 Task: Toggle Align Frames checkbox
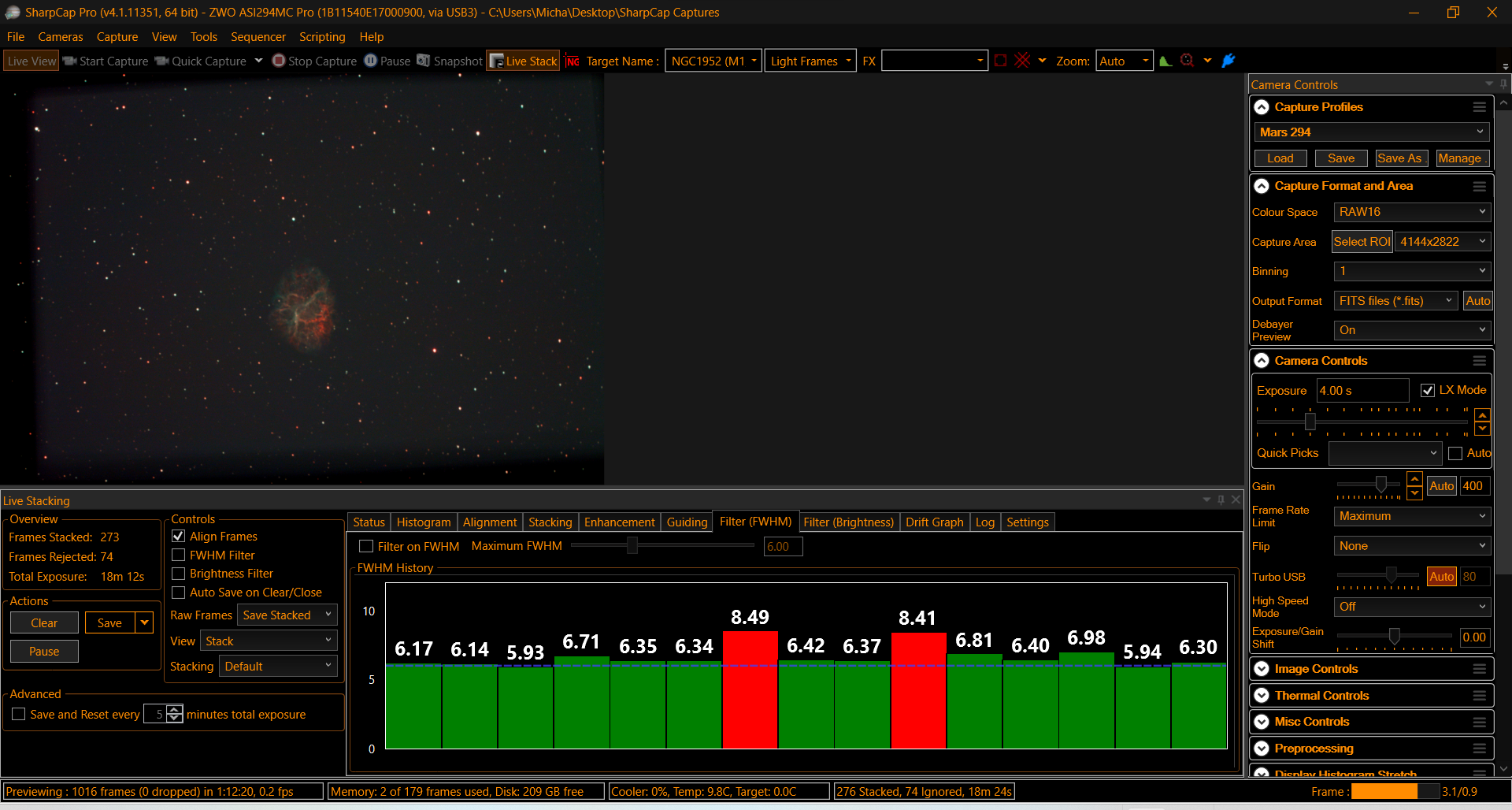(x=179, y=537)
